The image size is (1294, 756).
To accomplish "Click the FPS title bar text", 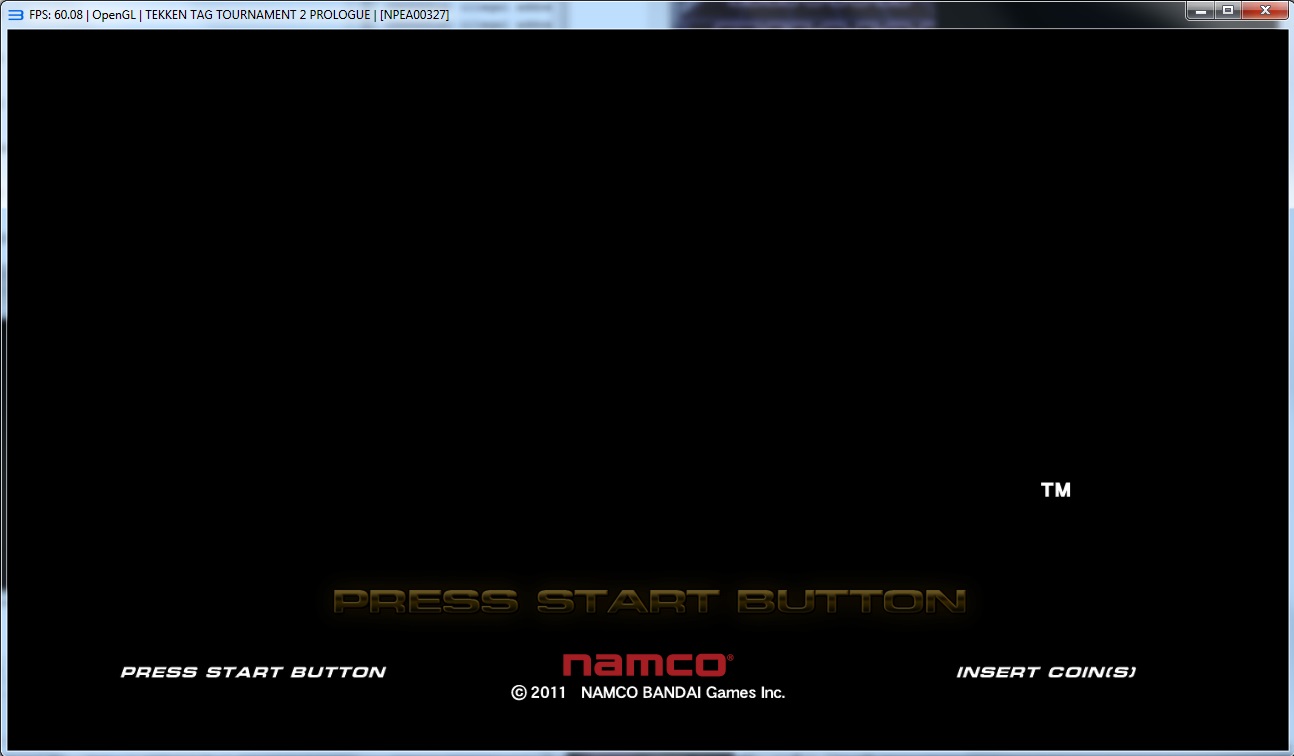I will pyautogui.click(x=239, y=14).
